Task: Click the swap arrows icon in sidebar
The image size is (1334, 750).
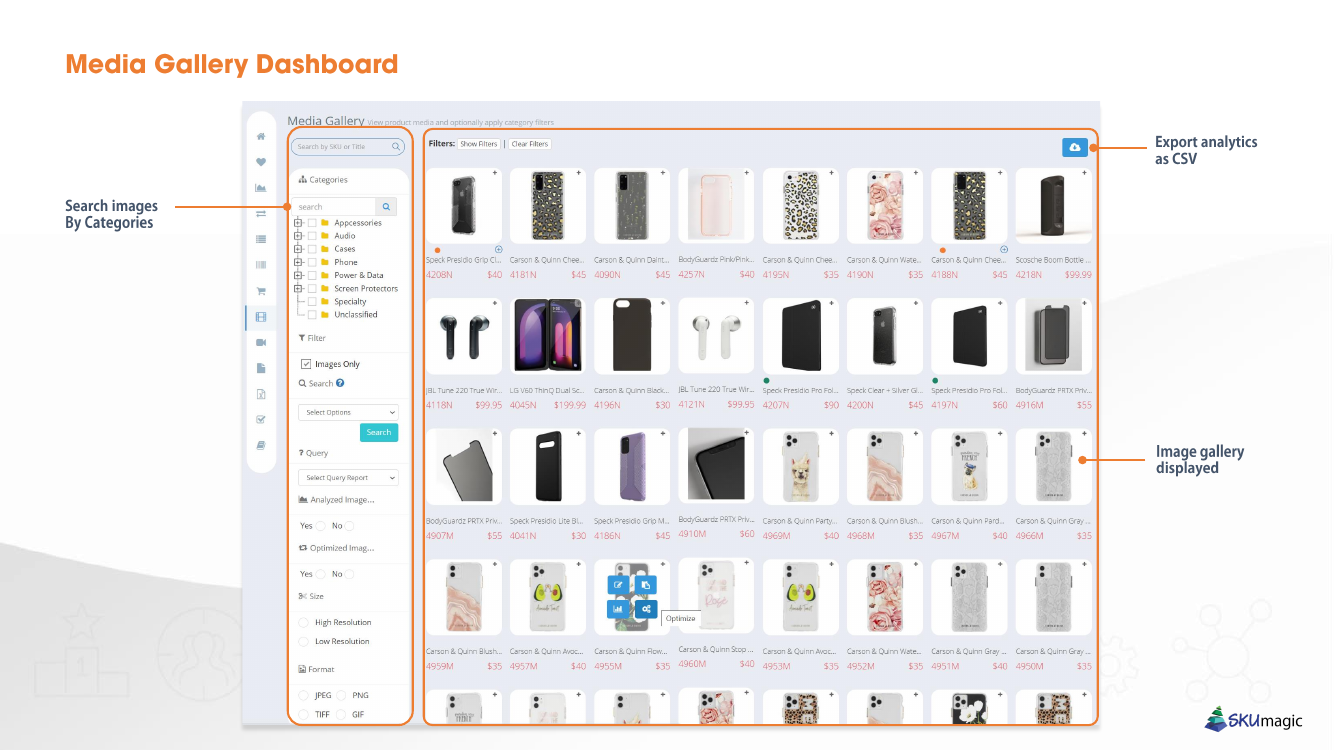Action: point(261,213)
